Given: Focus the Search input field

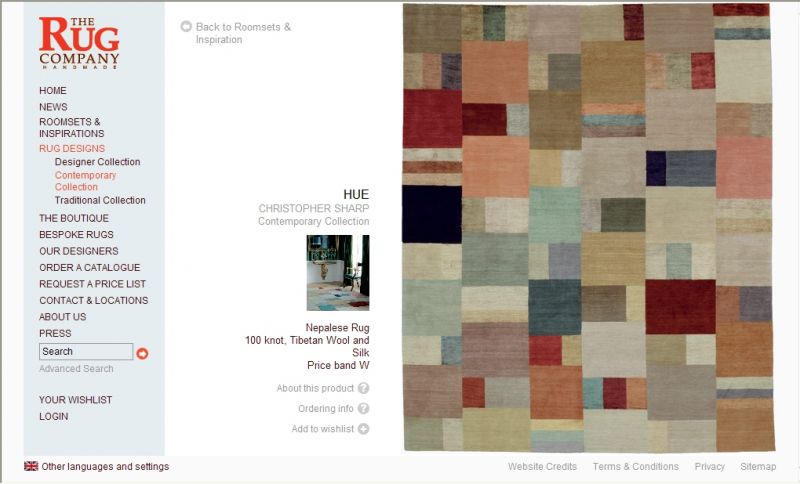Looking at the screenshot, I should 86,351.
